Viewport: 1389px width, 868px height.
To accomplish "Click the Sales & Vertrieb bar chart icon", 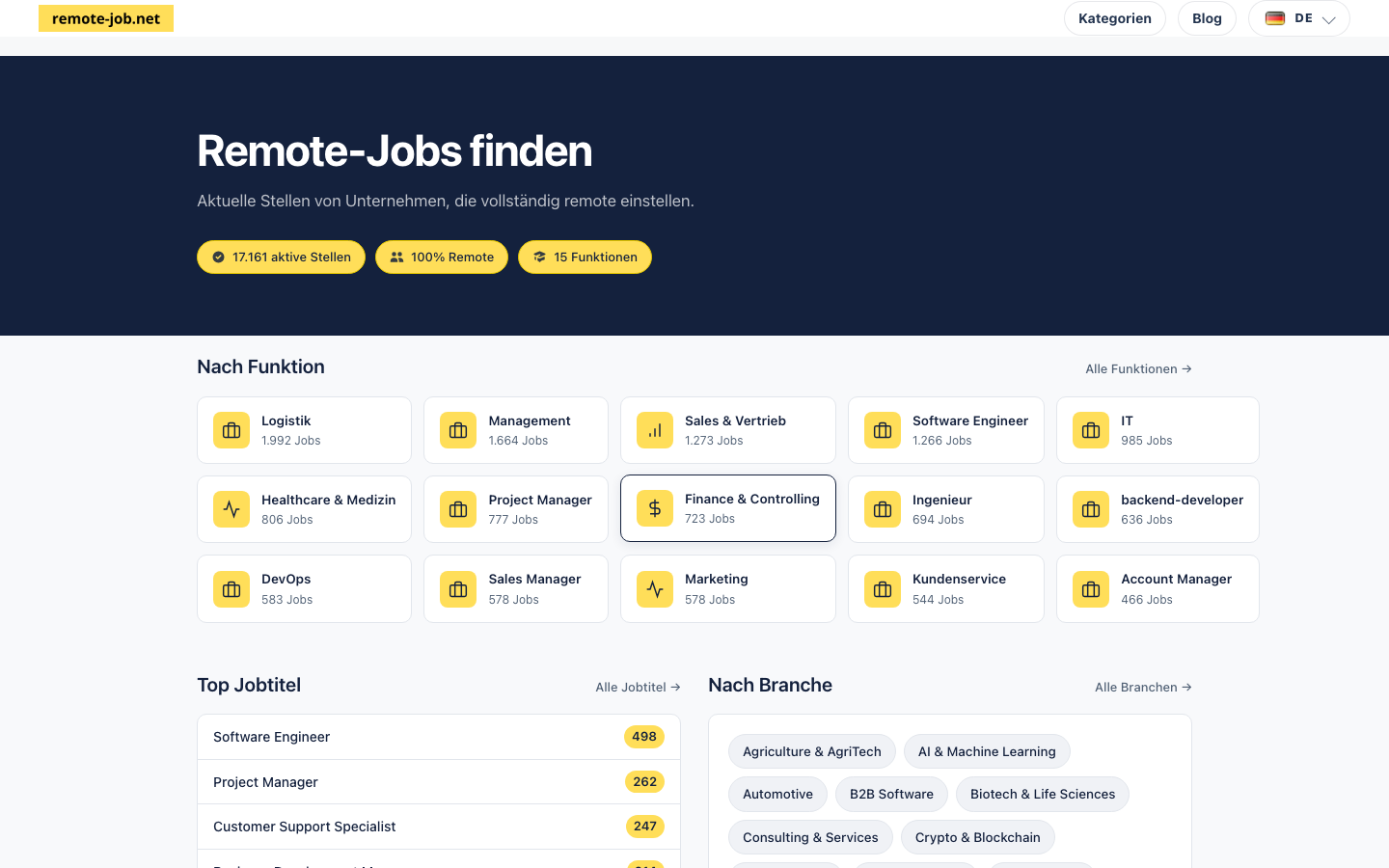I will [x=655, y=430].
